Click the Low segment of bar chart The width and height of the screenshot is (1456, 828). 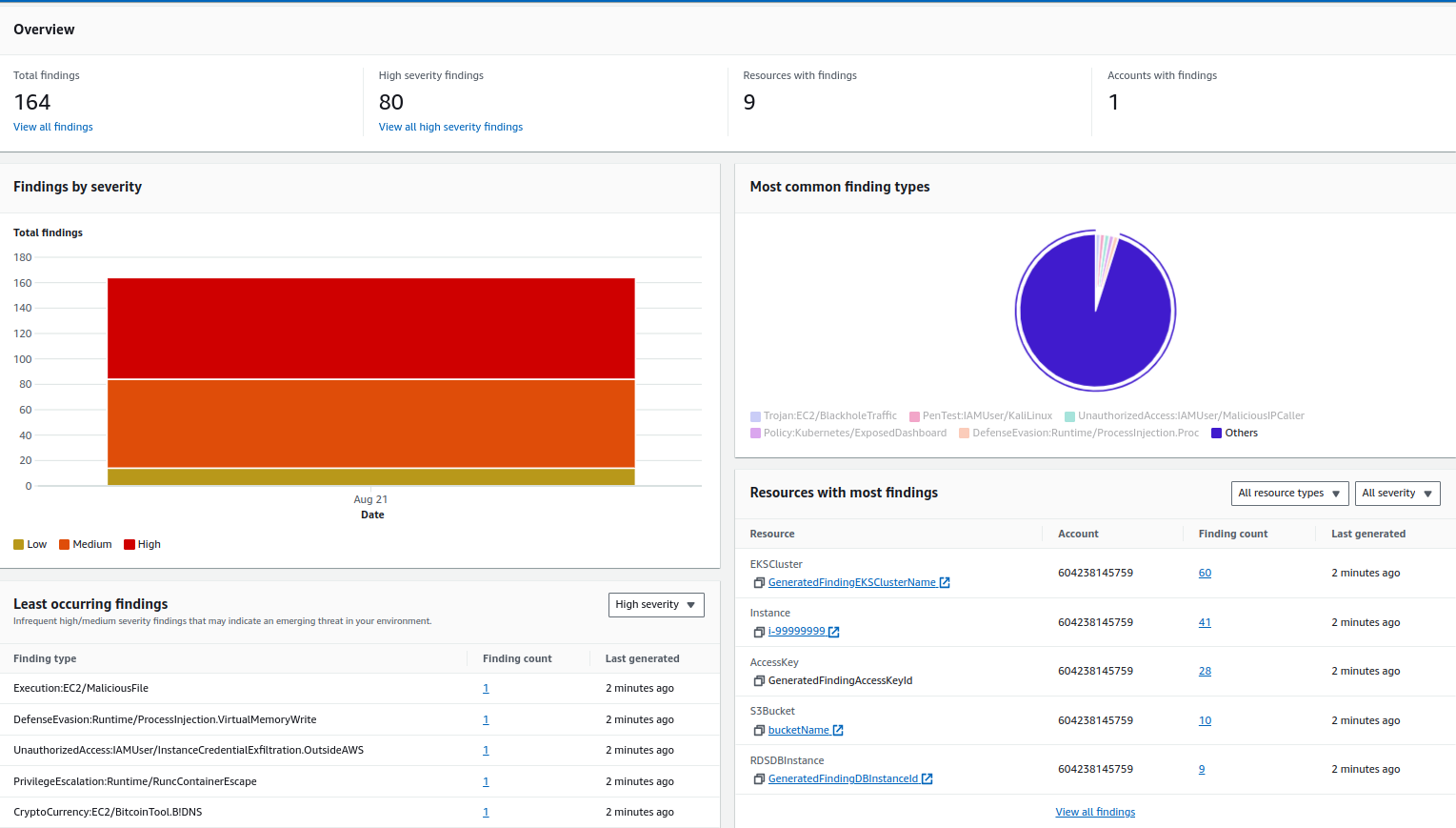tap(371, 477)
